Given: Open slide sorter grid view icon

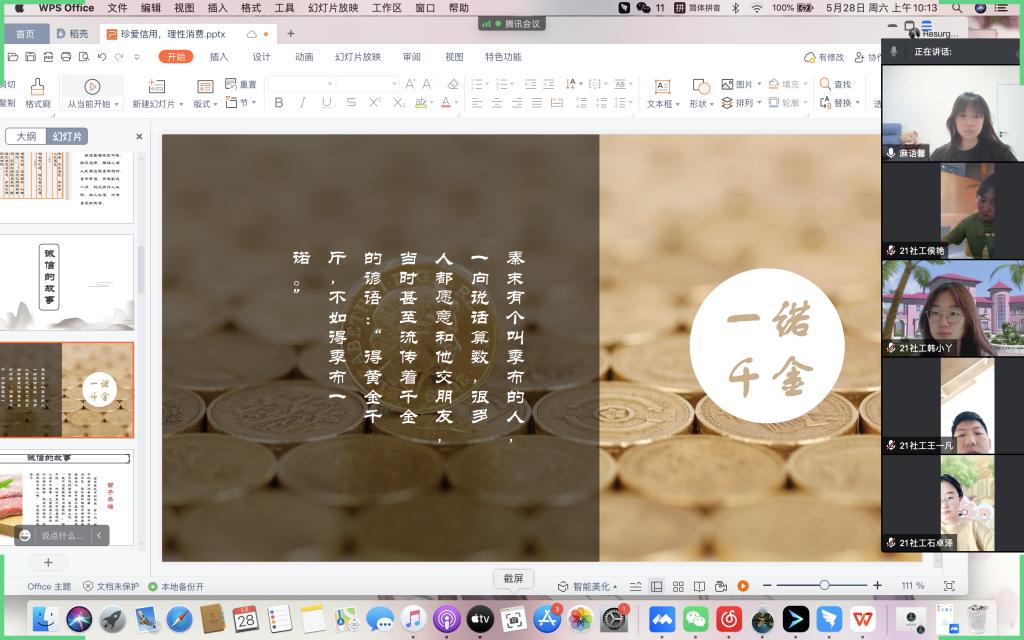Looking at the screenshot, I should tap(678, 586).
